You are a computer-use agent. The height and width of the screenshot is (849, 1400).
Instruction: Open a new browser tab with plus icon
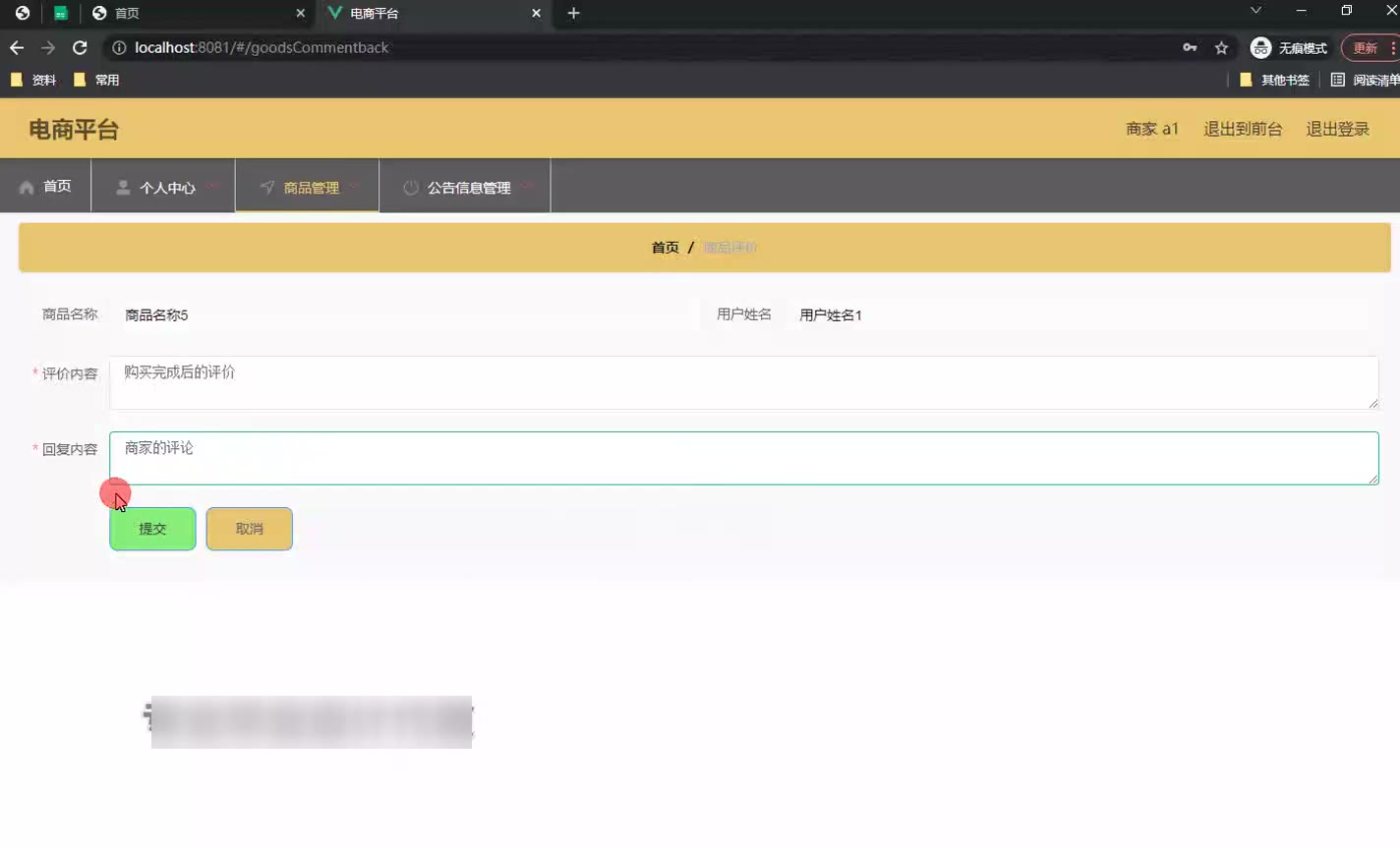573,13
